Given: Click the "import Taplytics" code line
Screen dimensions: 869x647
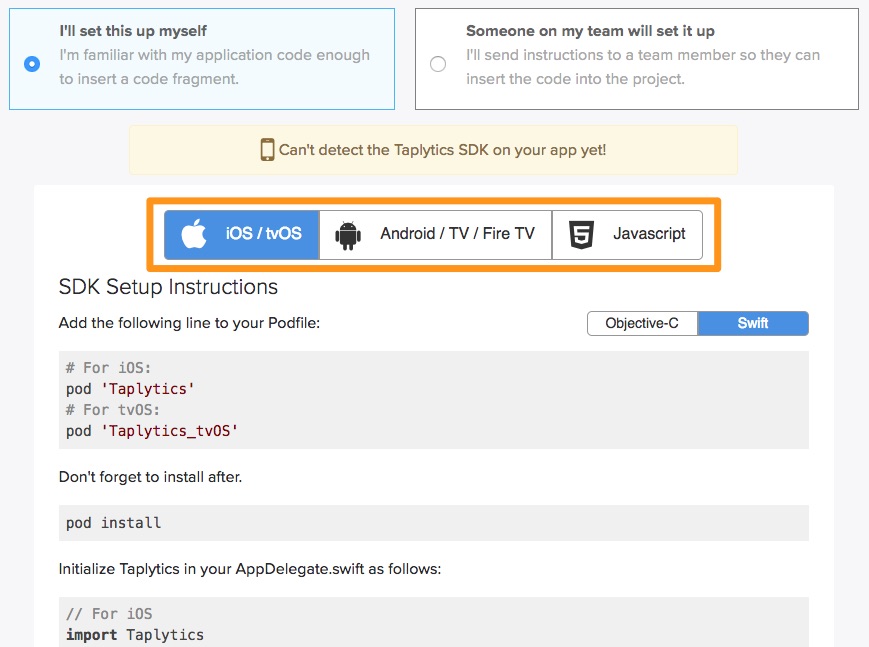Looking at the screenshot, I should pyautogui.click(x=135, y=635).
